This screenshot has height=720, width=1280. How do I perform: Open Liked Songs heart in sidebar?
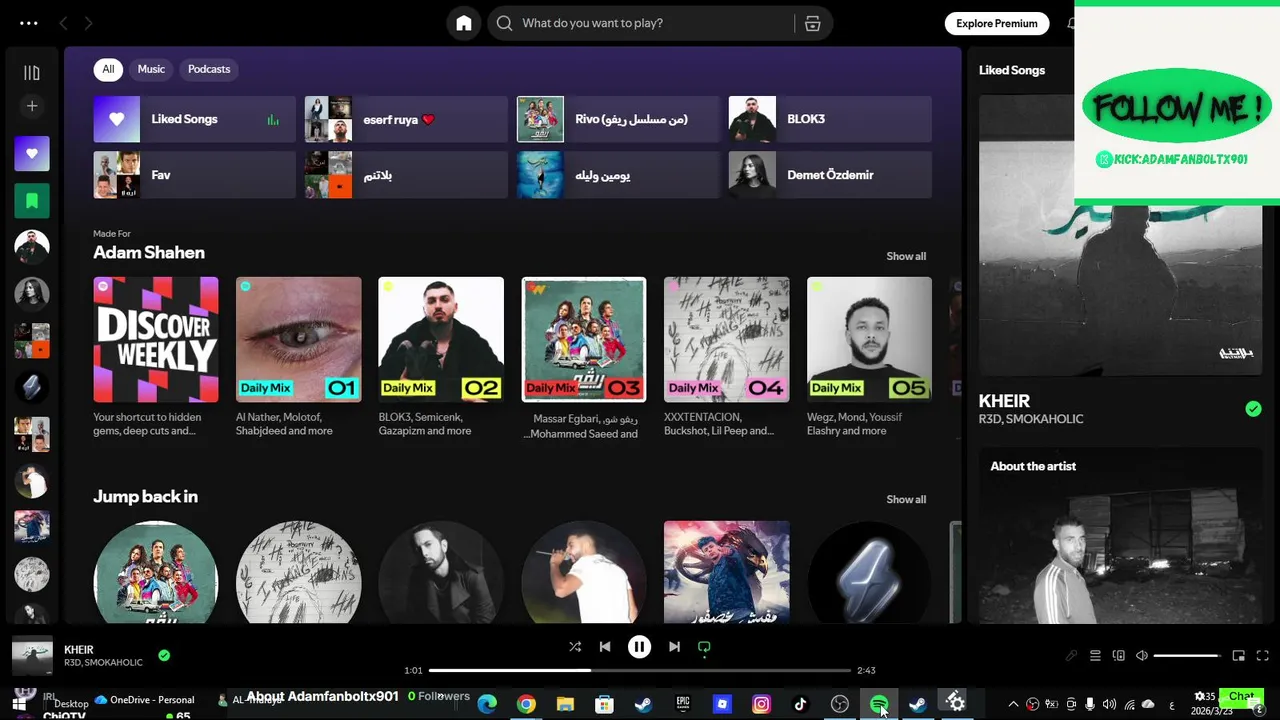pyautogui.click(x=32, y=154)
